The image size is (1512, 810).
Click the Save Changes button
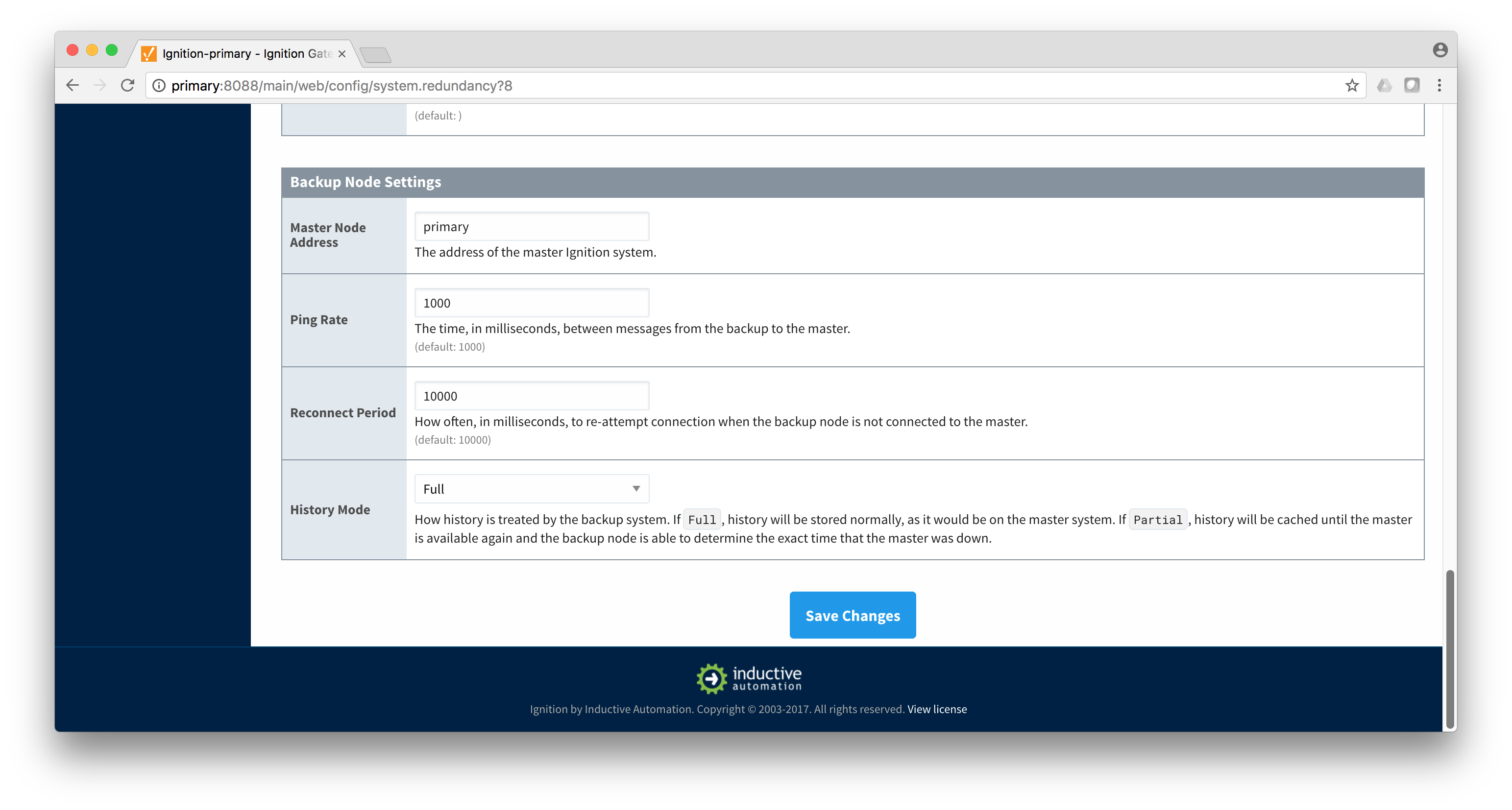[852, 615]
